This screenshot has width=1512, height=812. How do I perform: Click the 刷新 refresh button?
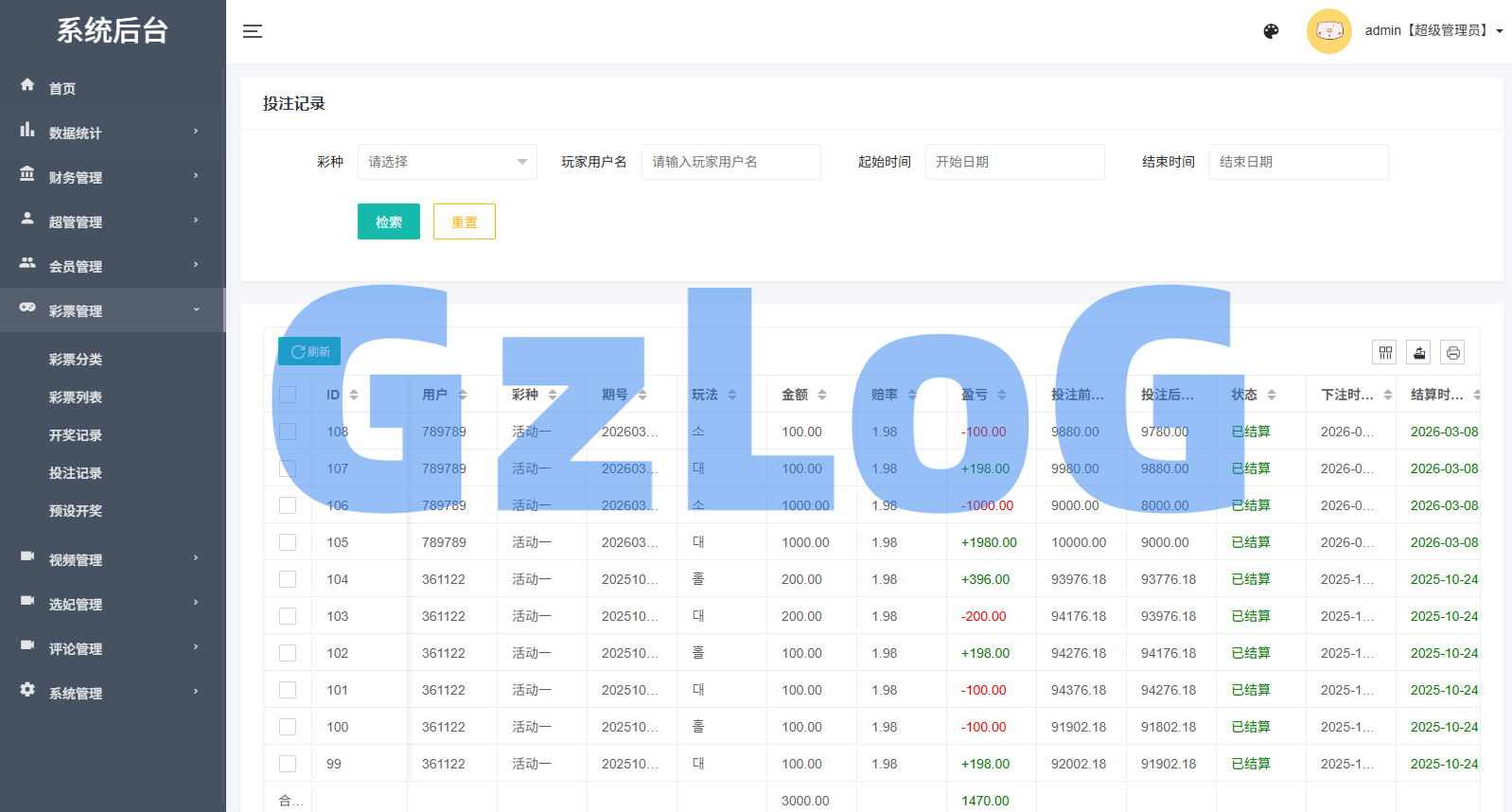(309, 352)
